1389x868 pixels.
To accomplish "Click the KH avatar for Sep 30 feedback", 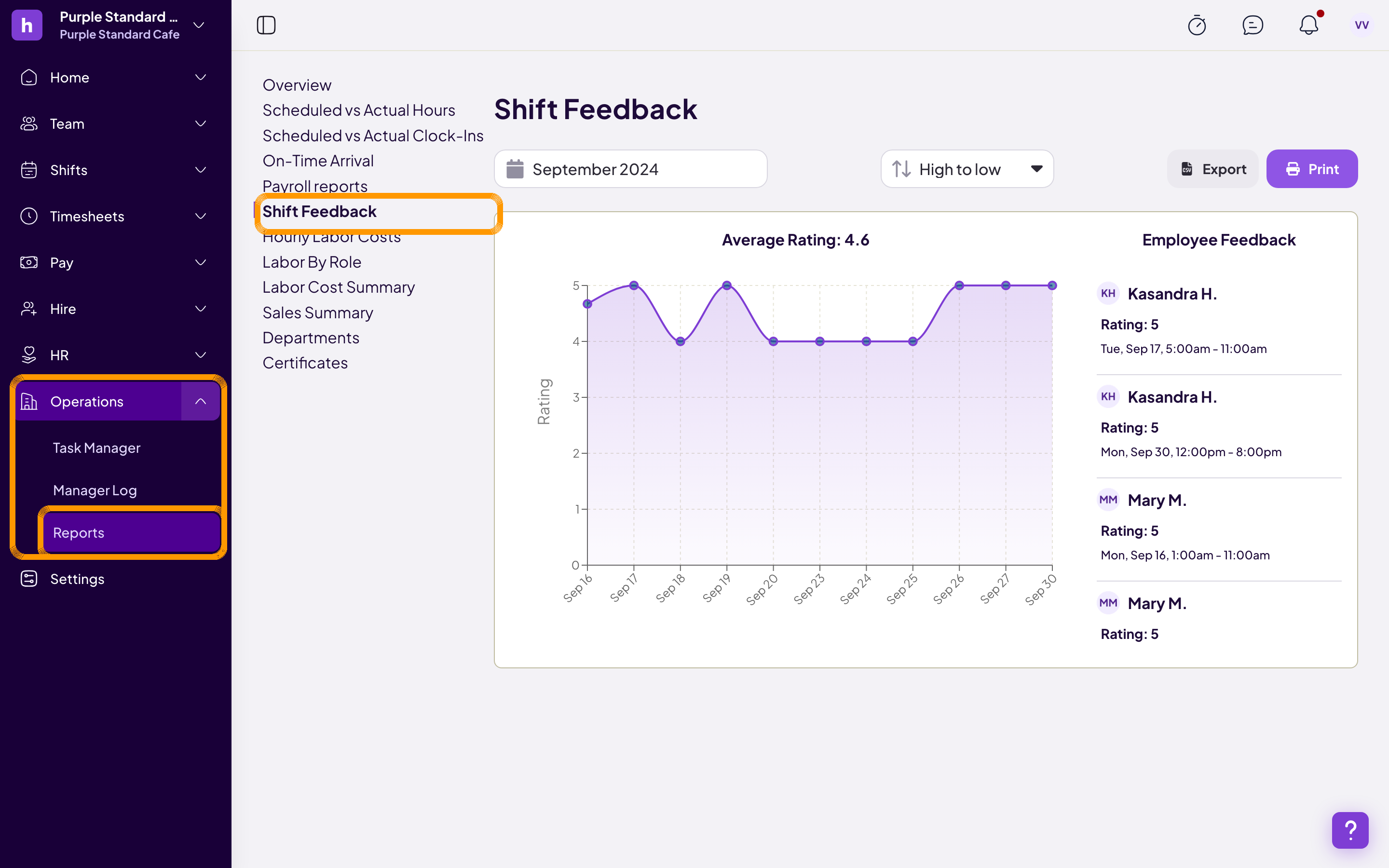I will pyautogui.click(x=1108, y=397).
